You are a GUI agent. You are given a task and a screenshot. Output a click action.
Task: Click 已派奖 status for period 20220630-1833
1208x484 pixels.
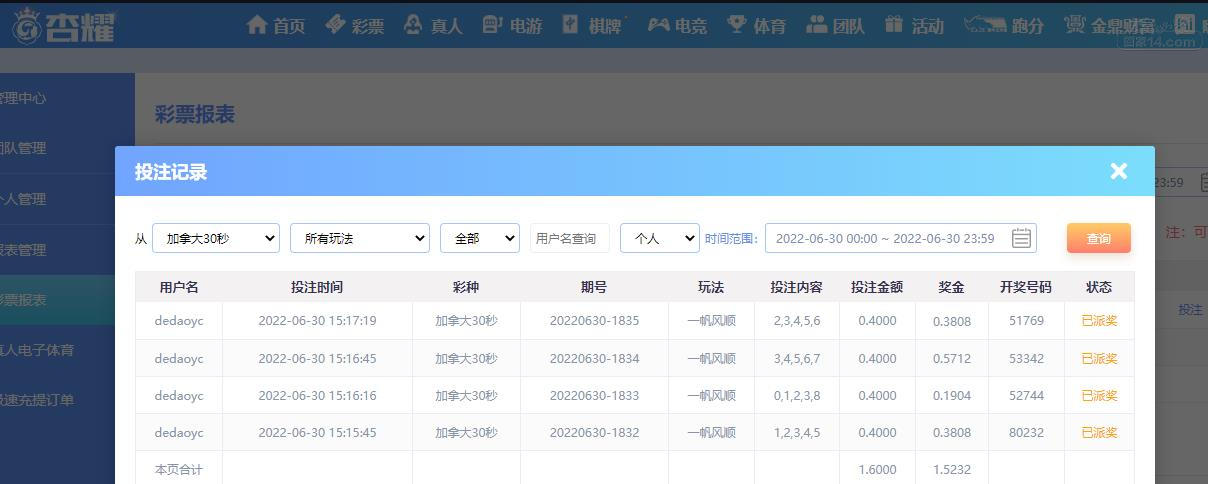(1099, 395)
